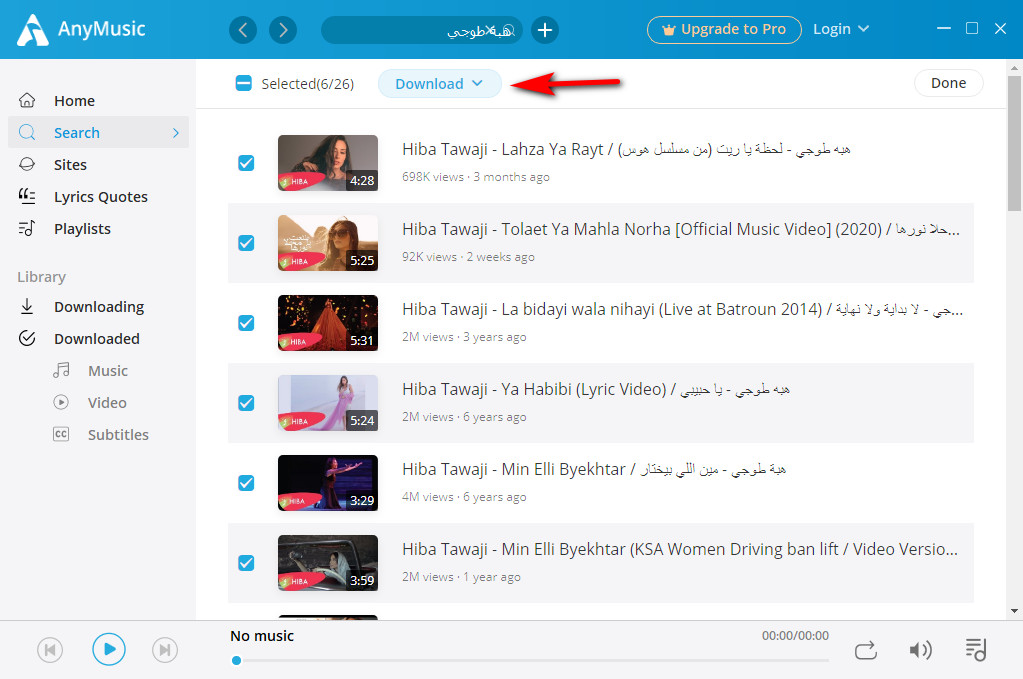Screen dimensions: 1023x679
Task: Click the Login link
Action: [x=832, y=29]
